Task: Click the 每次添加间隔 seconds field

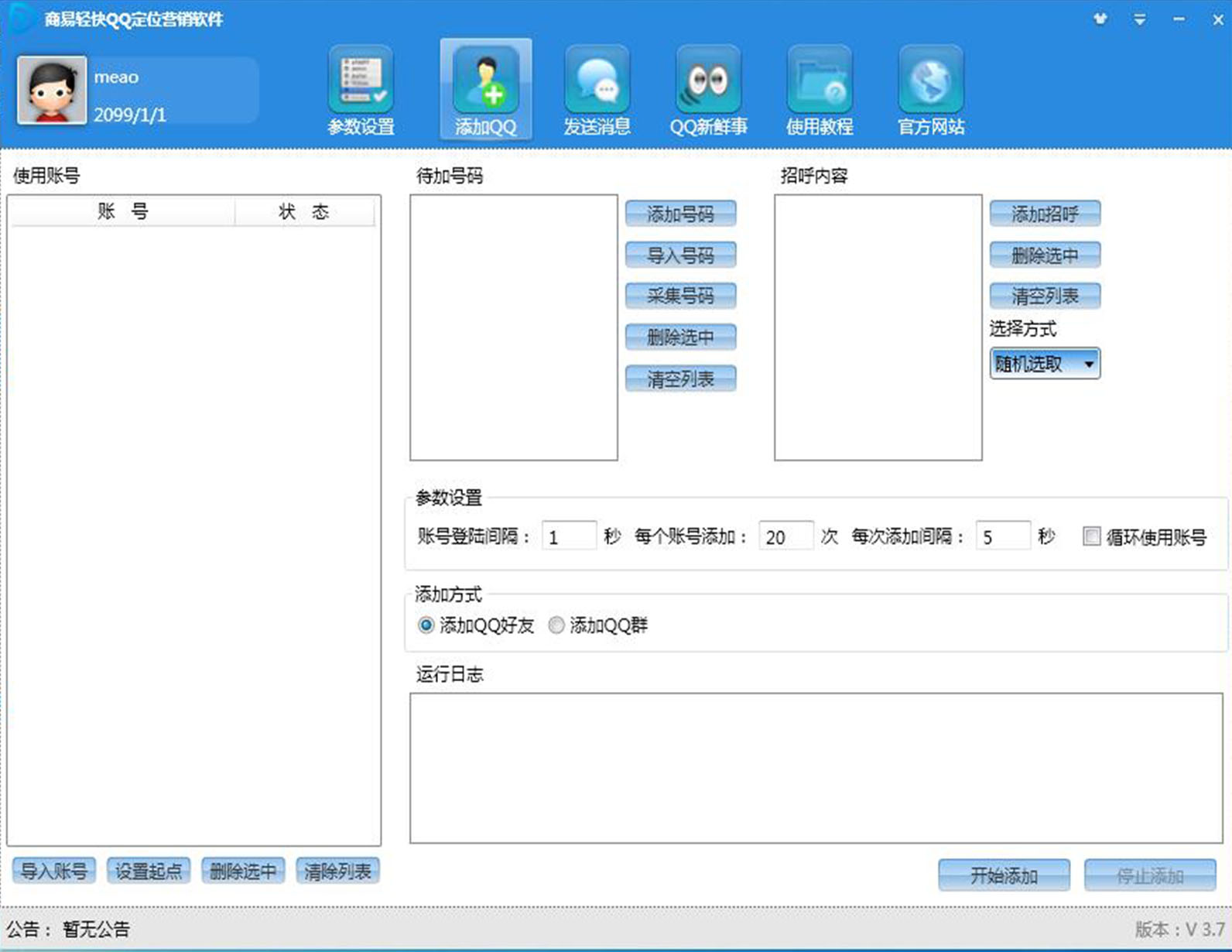Action: click(x=1003, y=536)
